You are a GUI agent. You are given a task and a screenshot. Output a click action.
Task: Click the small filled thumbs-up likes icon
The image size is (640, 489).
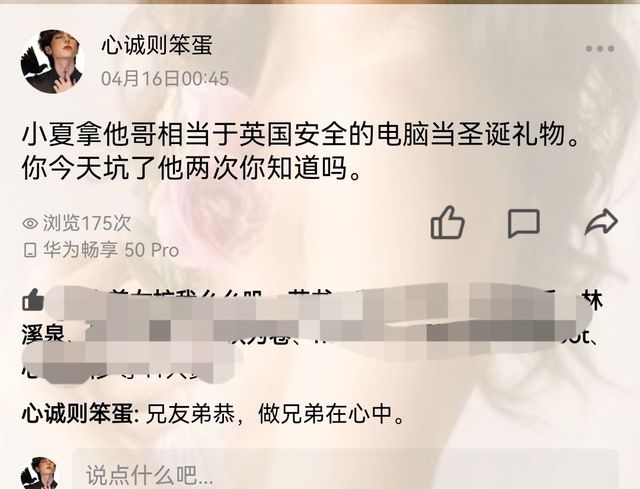(33, 300)
